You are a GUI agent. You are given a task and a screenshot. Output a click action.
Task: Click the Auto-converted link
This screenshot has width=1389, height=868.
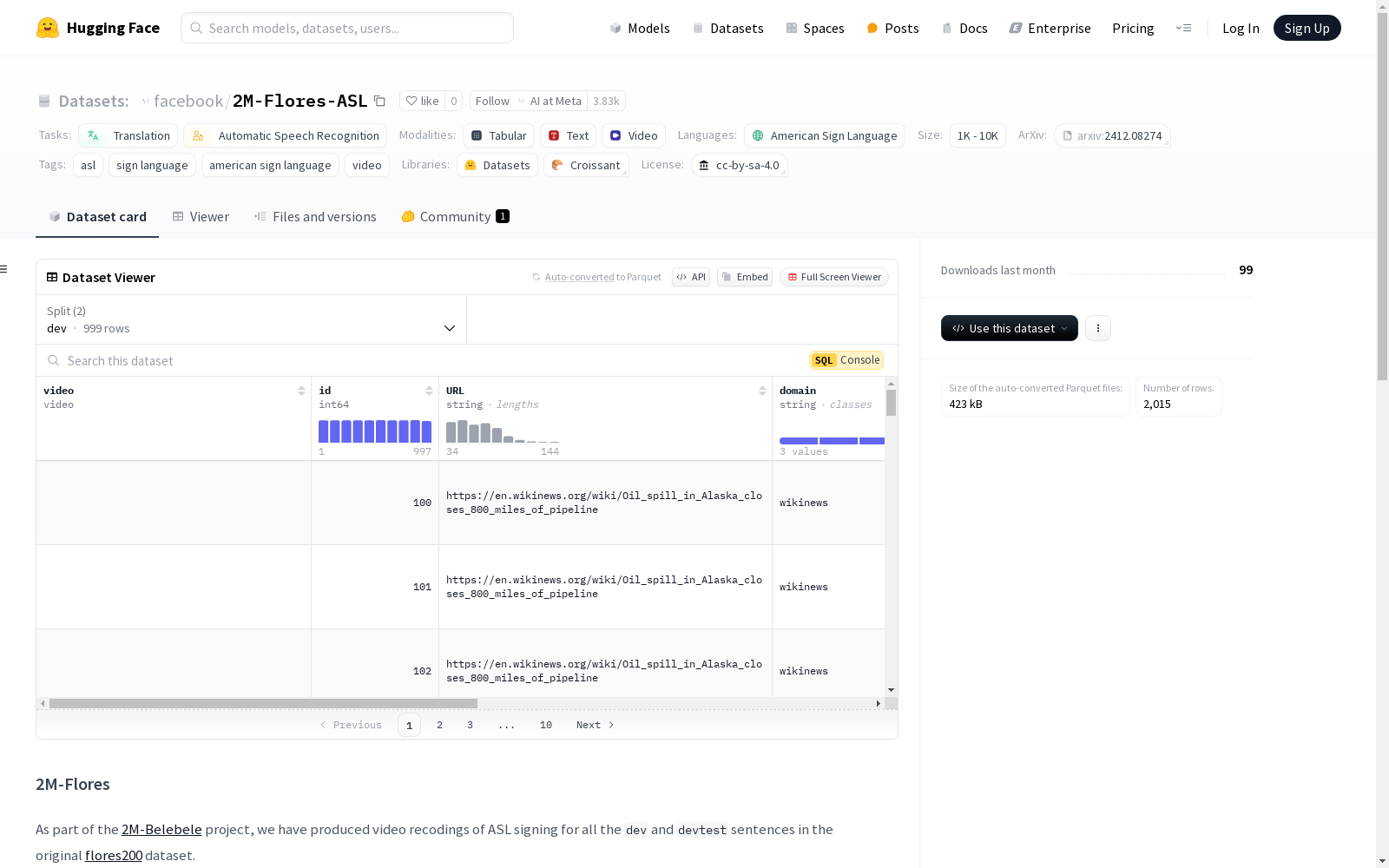pos(579,277)
